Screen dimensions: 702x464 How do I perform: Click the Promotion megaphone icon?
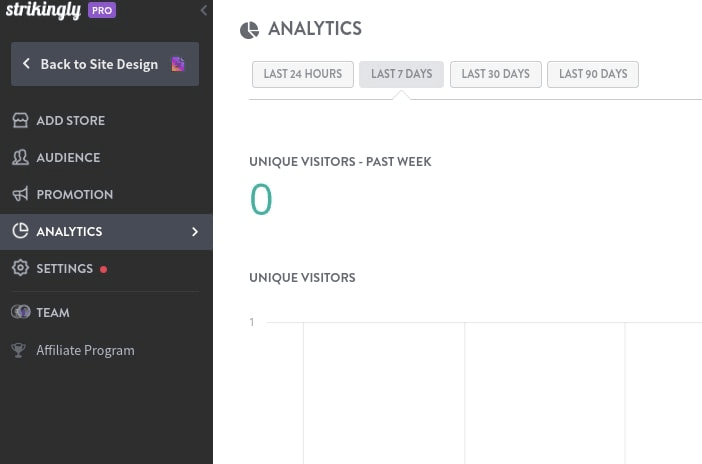20,194
